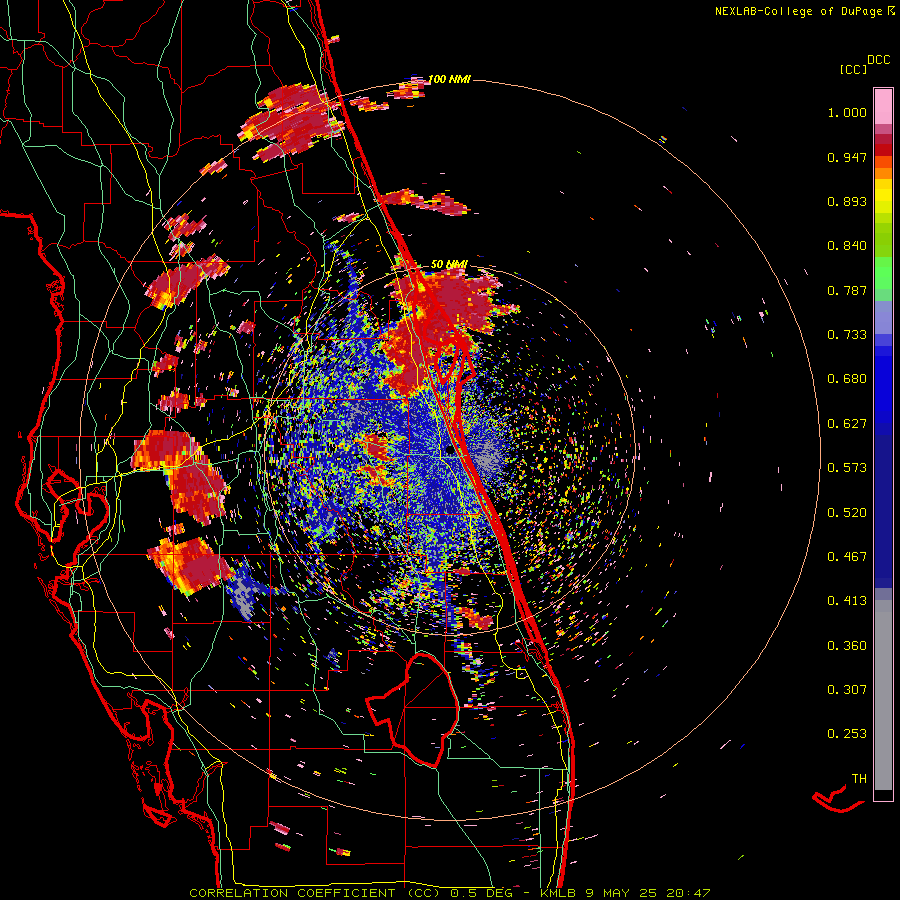Select the 0.680 legend value
This screenshot has height=900, width=900.
pyautogui.click(x=847, y=379)
